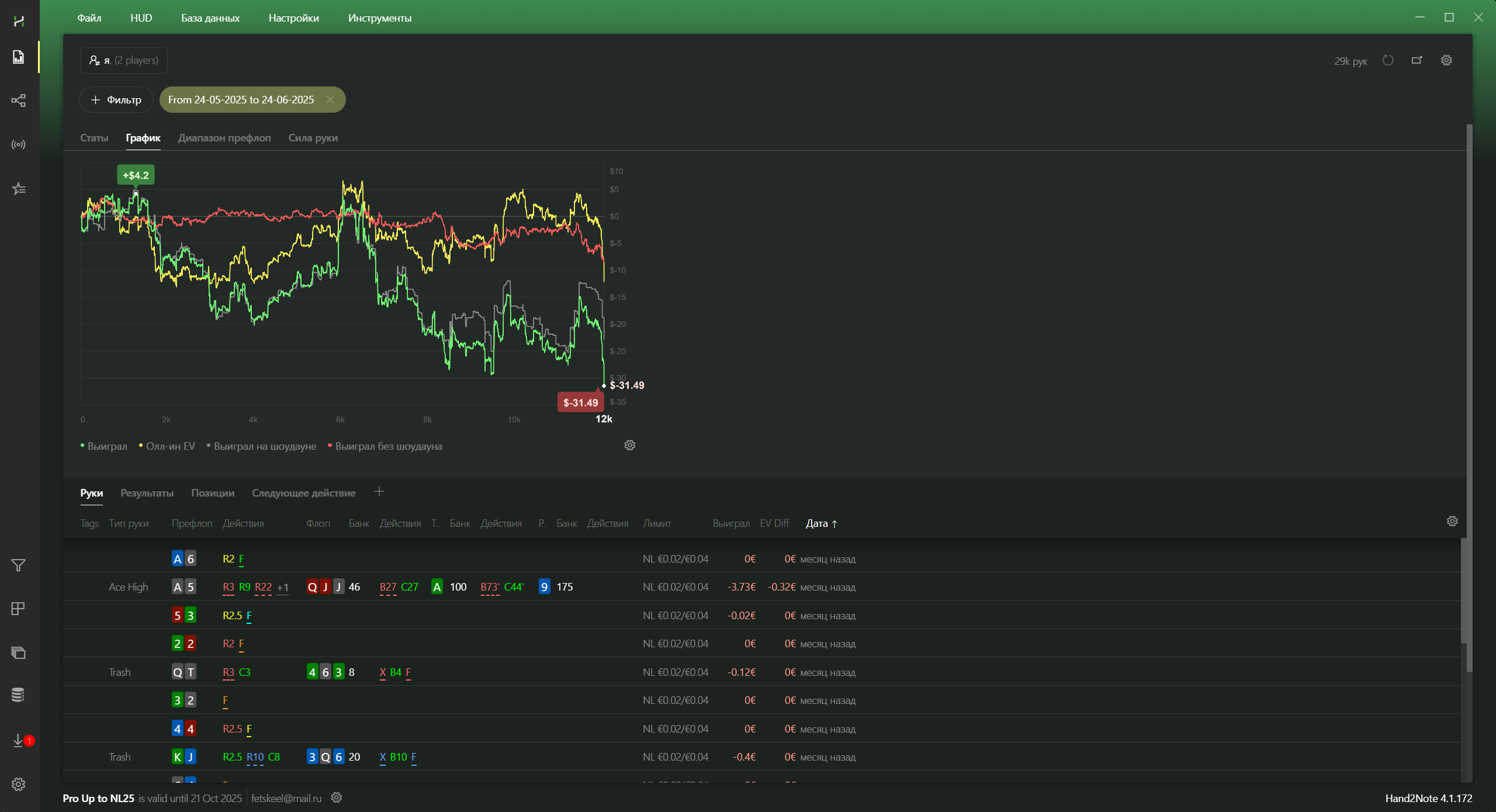Open the funnel filter icon in sidebar

click(19, 565)
